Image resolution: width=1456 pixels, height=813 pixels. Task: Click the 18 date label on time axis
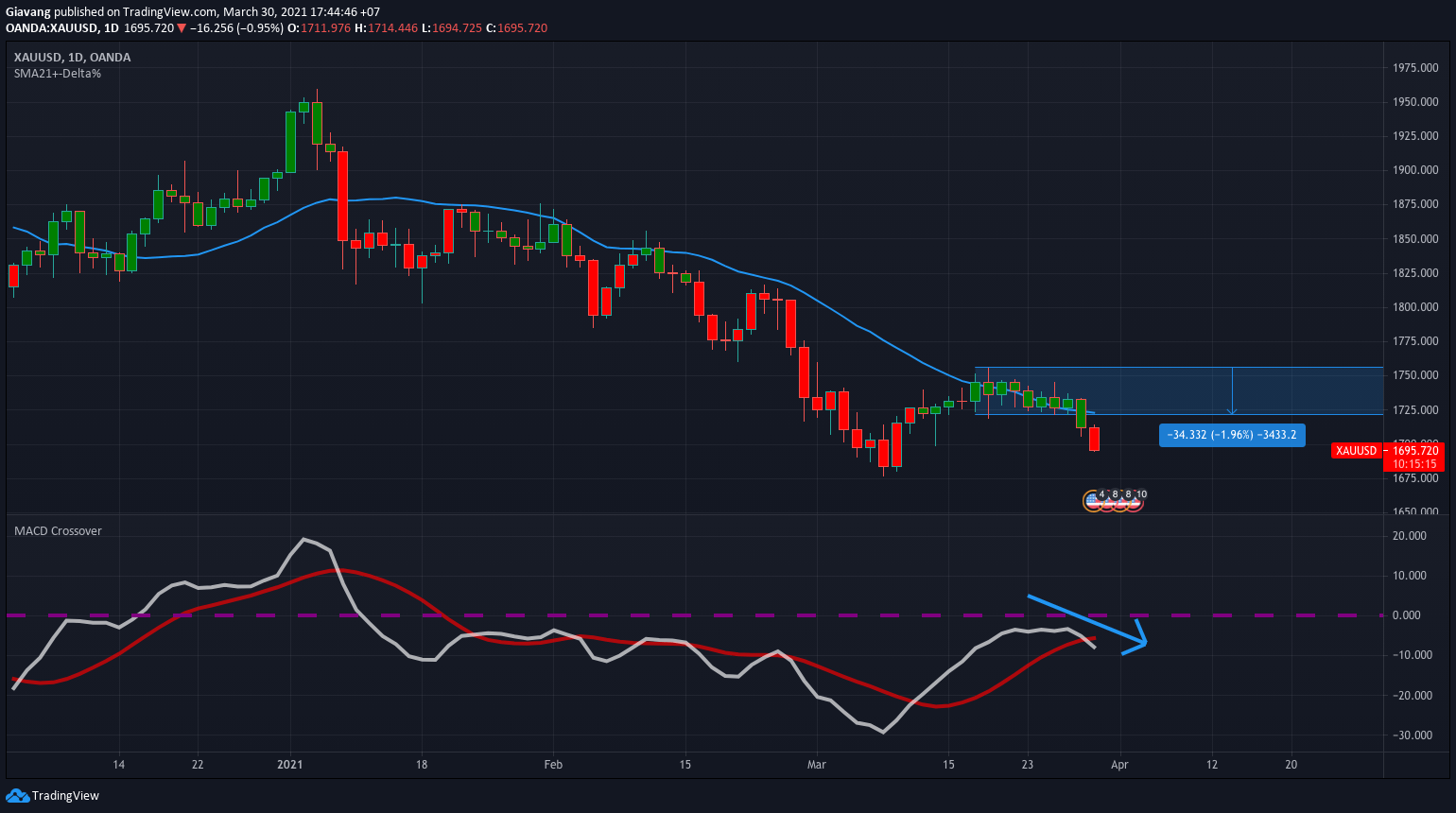click(x=422, y=765)
